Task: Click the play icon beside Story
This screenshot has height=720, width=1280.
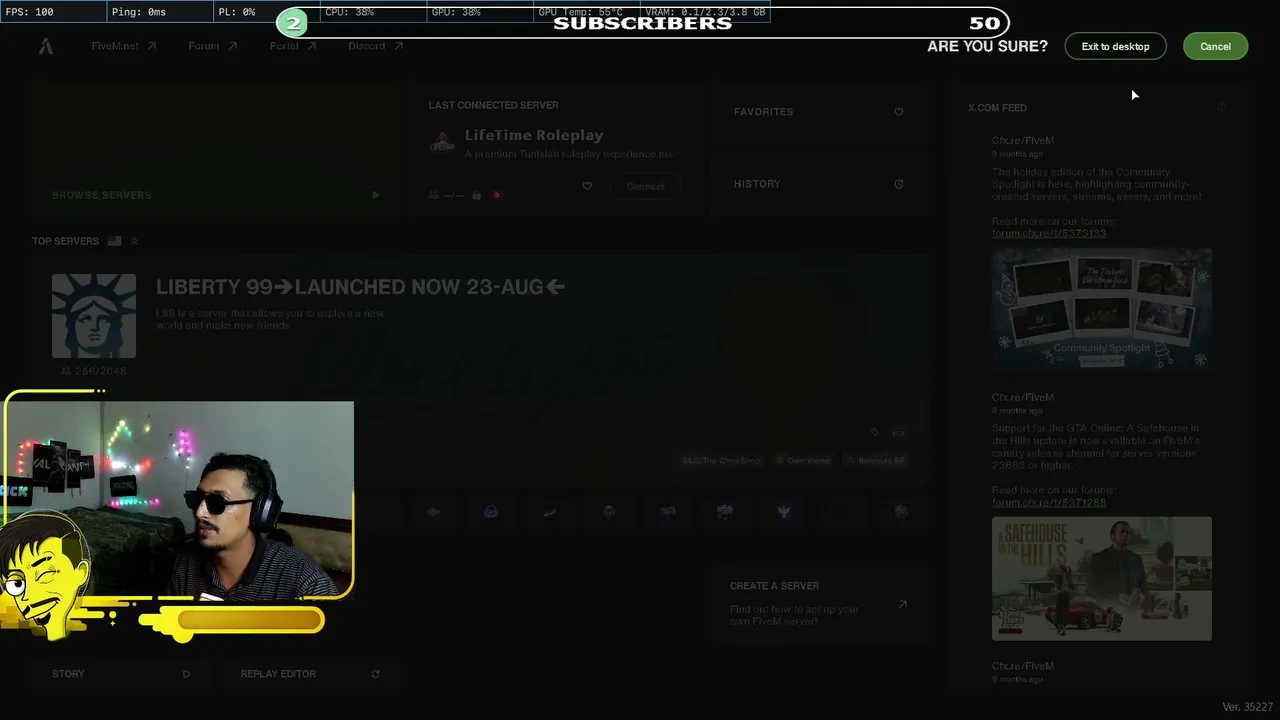Action: (x=186, y=674)
